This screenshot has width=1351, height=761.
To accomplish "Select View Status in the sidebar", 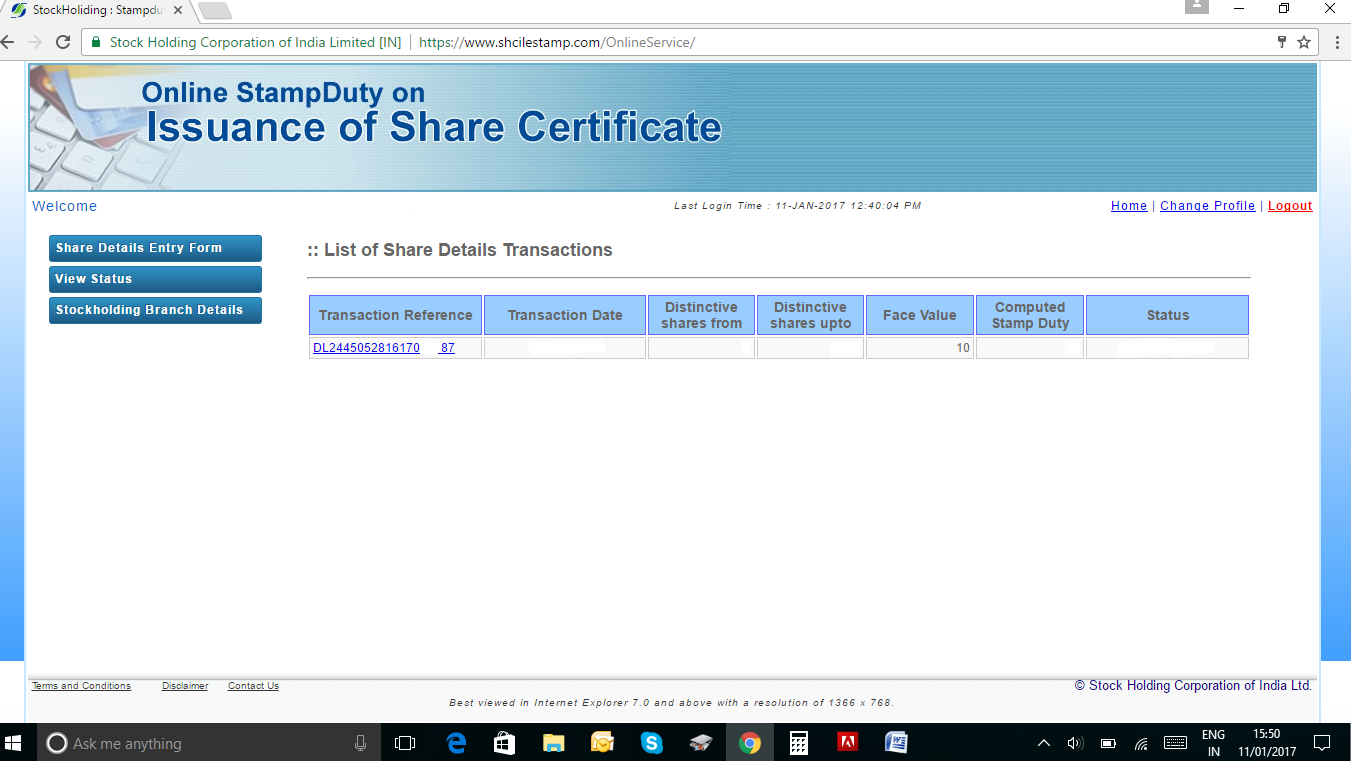I will pyautogui.click(x=155, y=279).
